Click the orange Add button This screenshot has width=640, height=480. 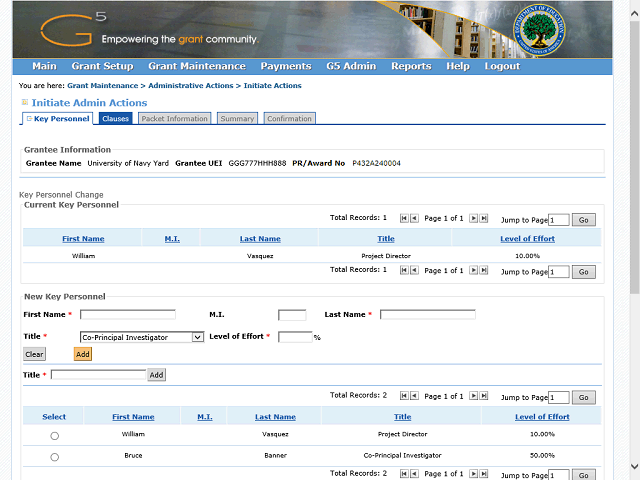83,354
